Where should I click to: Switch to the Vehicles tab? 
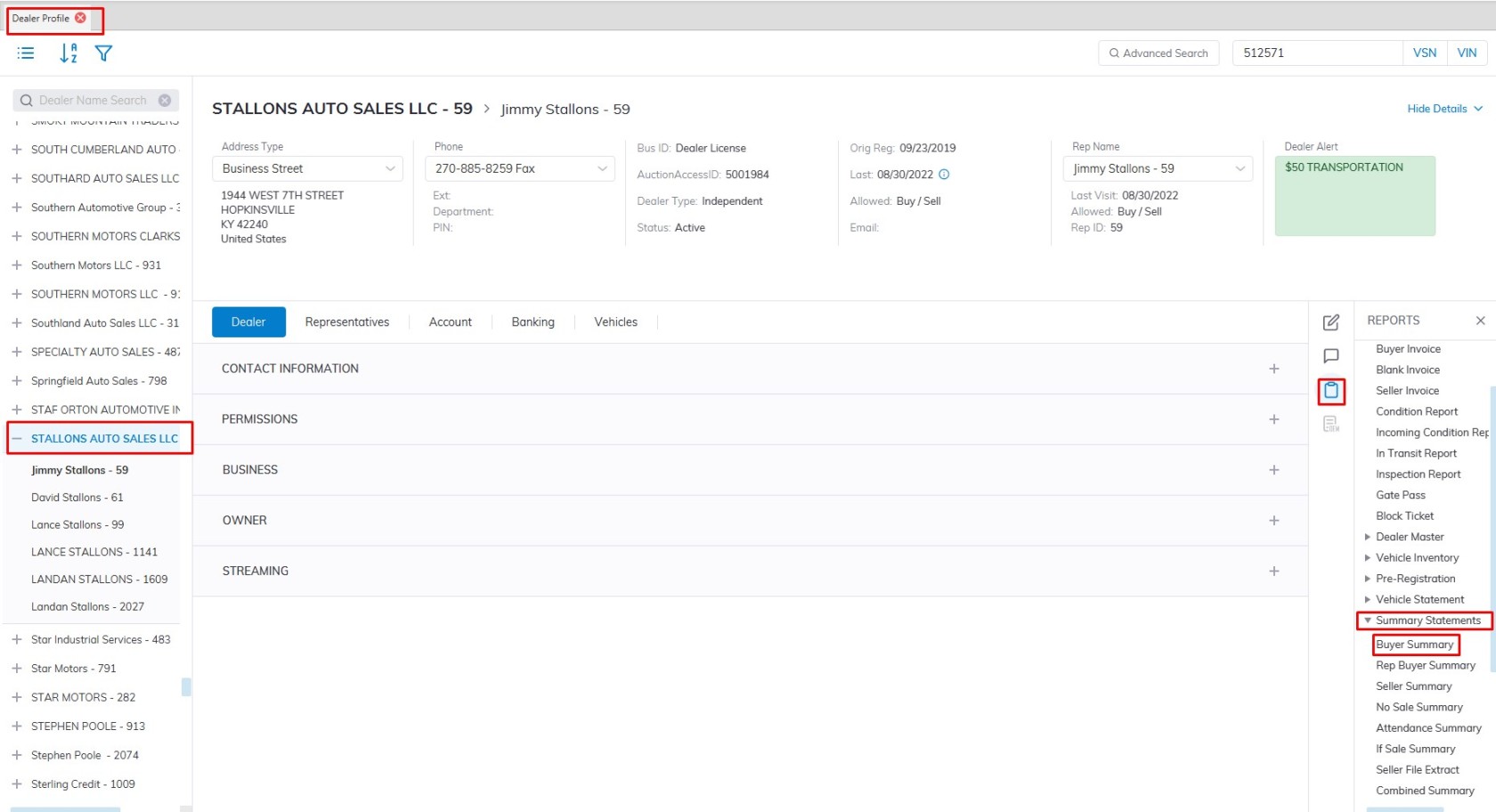click(x=615, y=322)
